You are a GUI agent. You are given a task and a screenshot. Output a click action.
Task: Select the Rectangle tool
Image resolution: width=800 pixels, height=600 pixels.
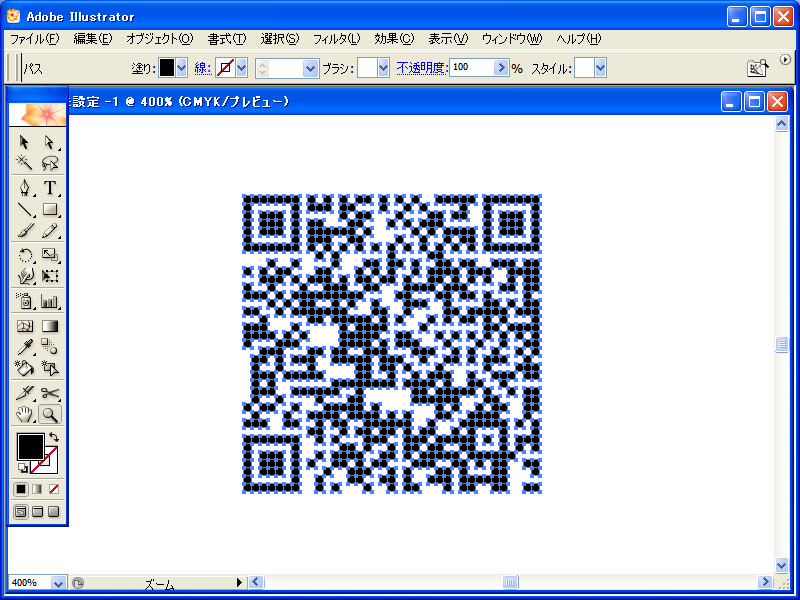pos(49,209)
